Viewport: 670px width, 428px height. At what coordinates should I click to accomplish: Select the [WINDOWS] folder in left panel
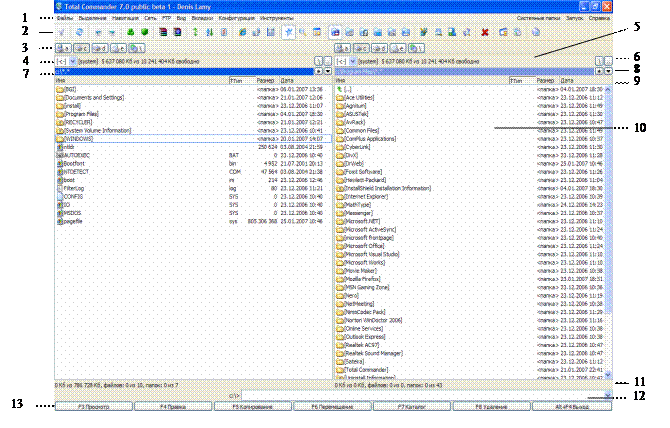[194, 139]
